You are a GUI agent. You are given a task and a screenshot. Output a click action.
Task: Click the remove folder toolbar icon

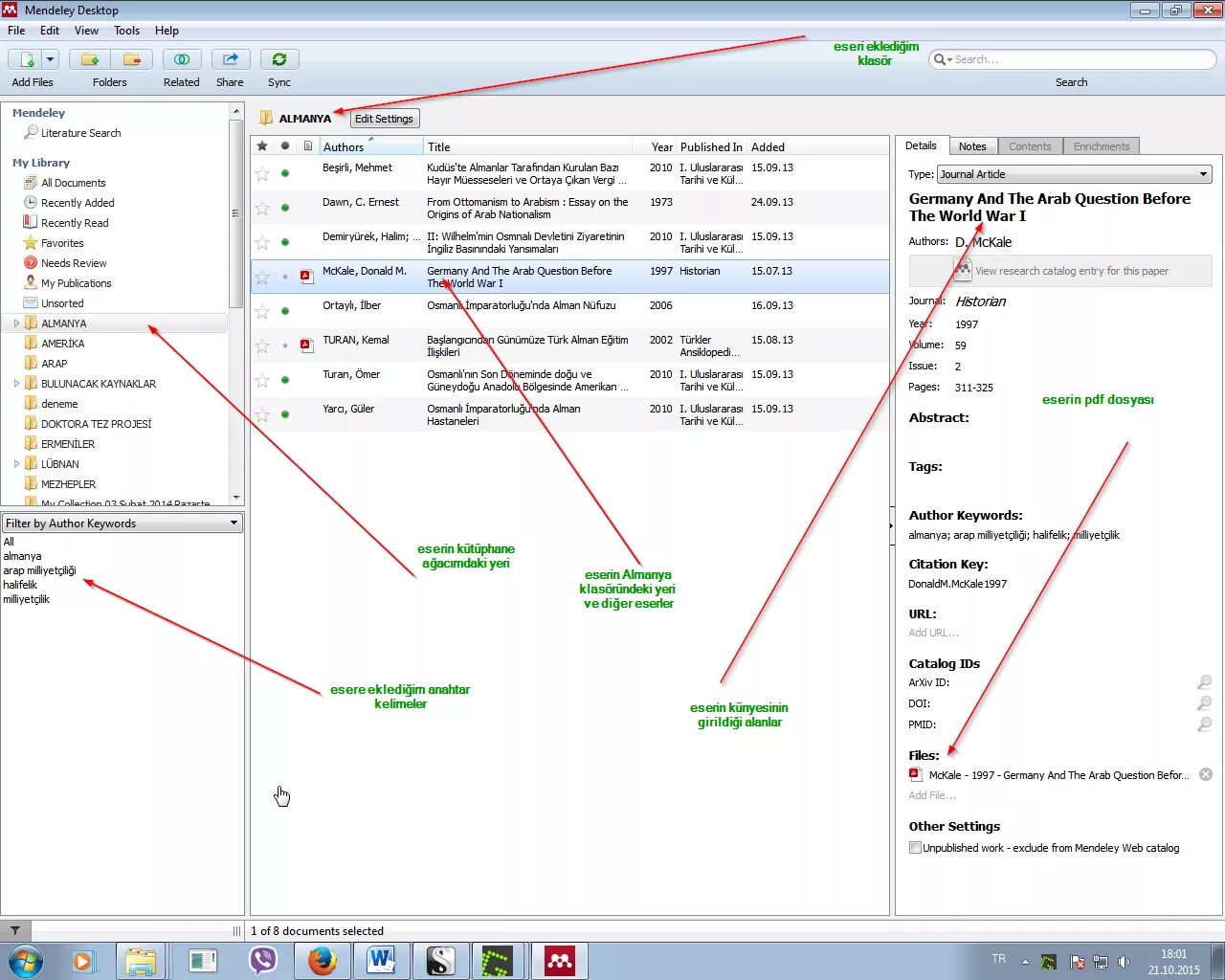tap(132, 59)
